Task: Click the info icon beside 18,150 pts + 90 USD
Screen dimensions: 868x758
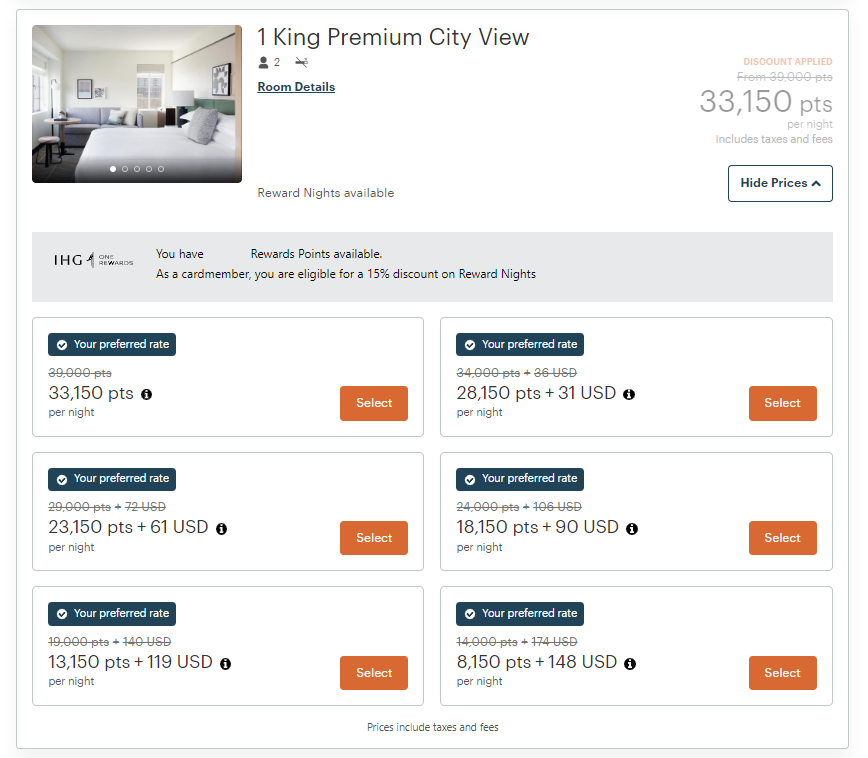Action: tap(632, 528)
